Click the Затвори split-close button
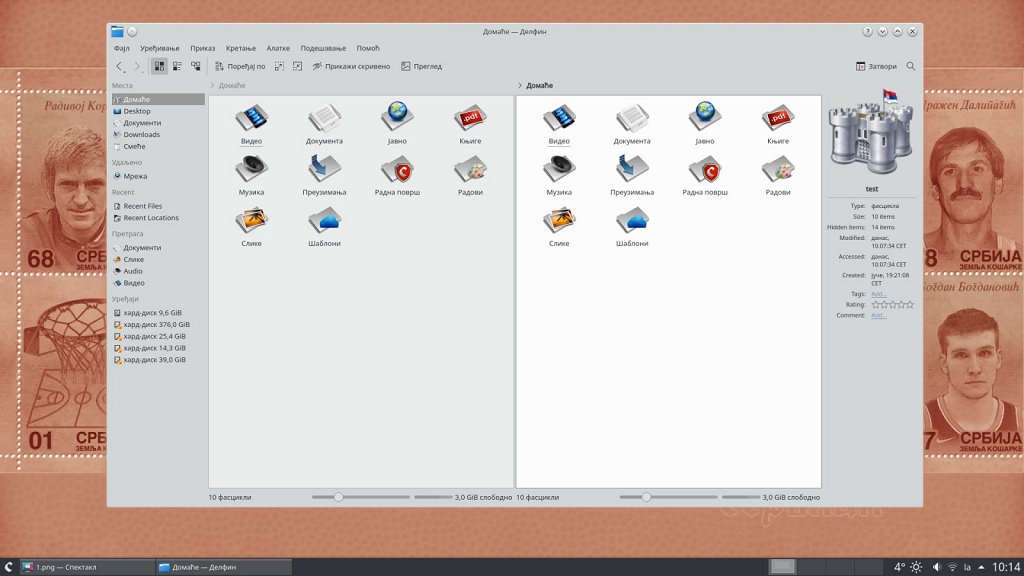The width and height of the screenshot is (1024, 576). (x=876, y=66)
